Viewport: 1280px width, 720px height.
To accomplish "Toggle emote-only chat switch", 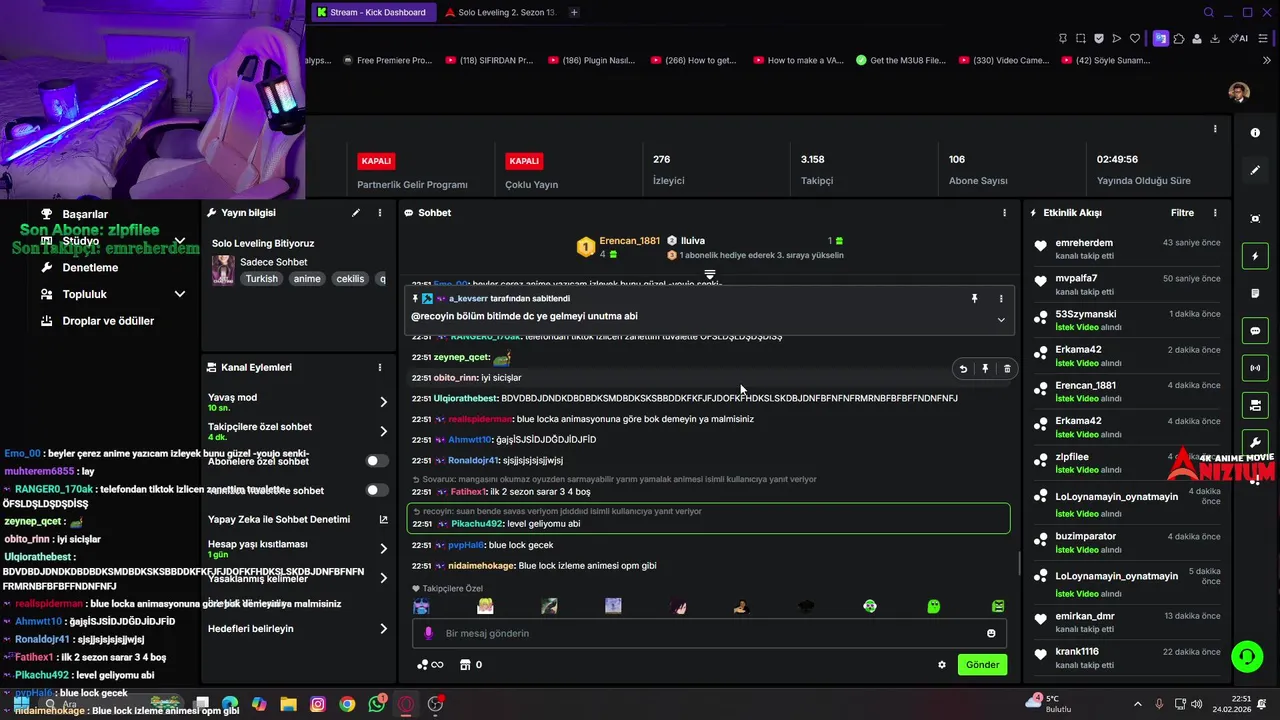I will pos(377,490).
